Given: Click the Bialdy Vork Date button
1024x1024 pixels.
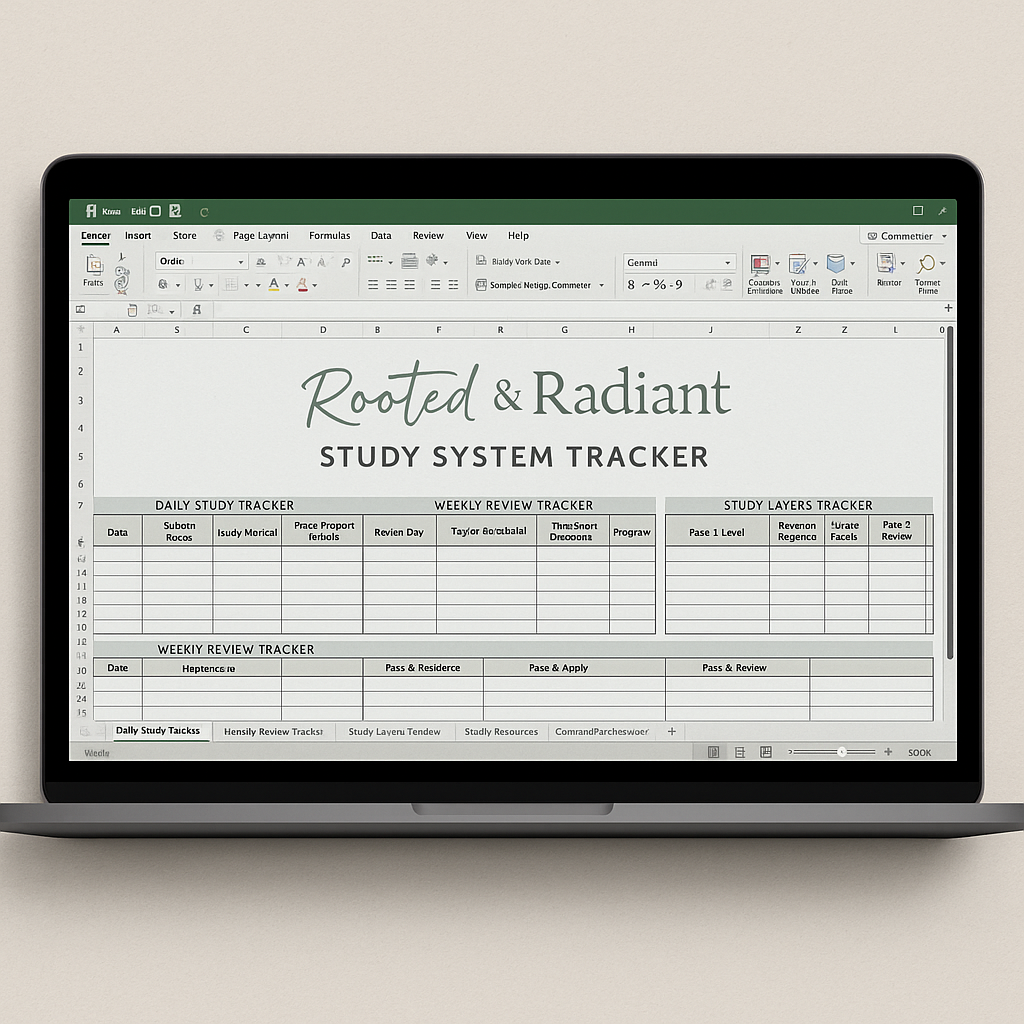Looking at the screenshot, I should [519, 261].
